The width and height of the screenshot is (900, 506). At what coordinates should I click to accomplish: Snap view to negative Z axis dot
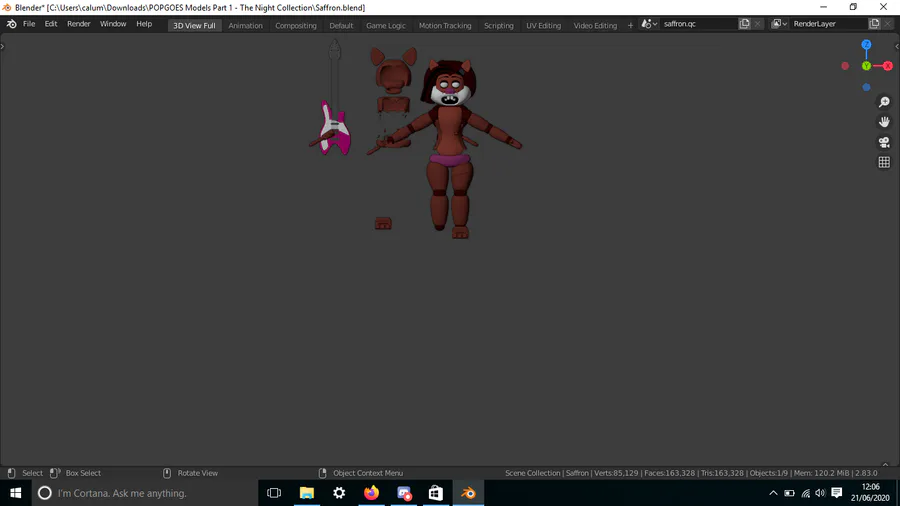click(866, 87)
